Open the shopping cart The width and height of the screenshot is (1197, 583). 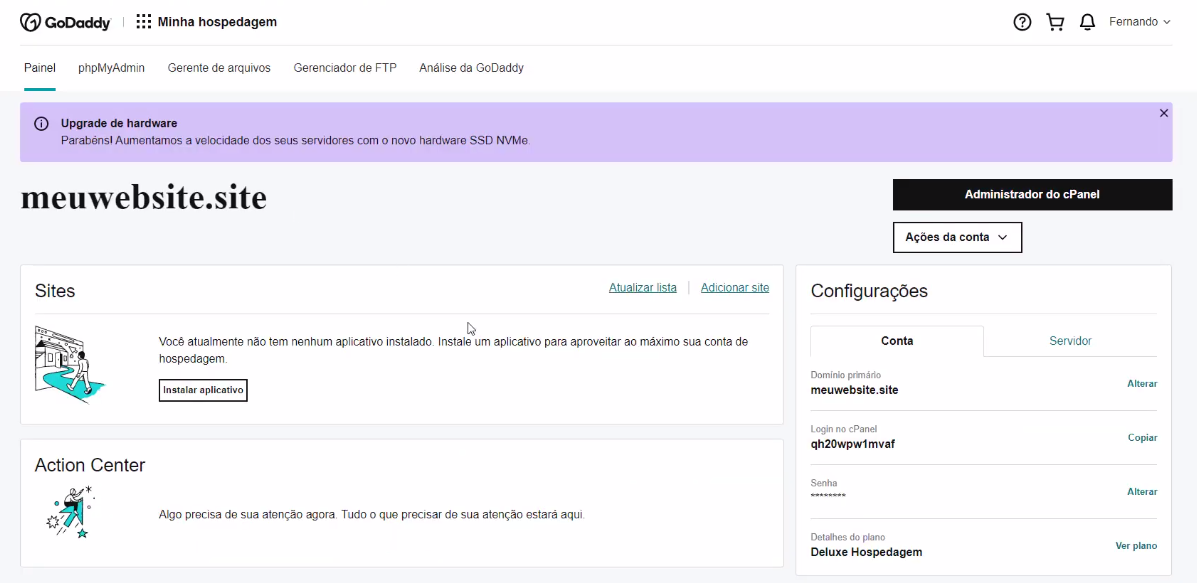point(1055,22)
